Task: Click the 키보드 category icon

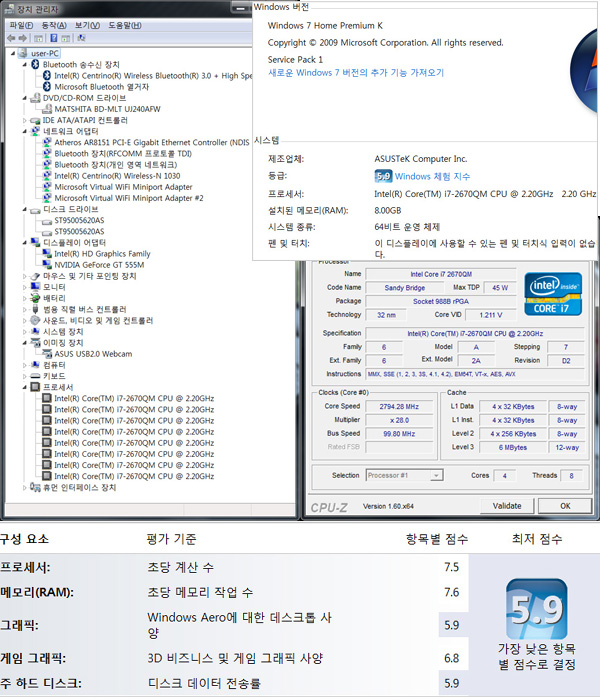Action: click(35, 376)
